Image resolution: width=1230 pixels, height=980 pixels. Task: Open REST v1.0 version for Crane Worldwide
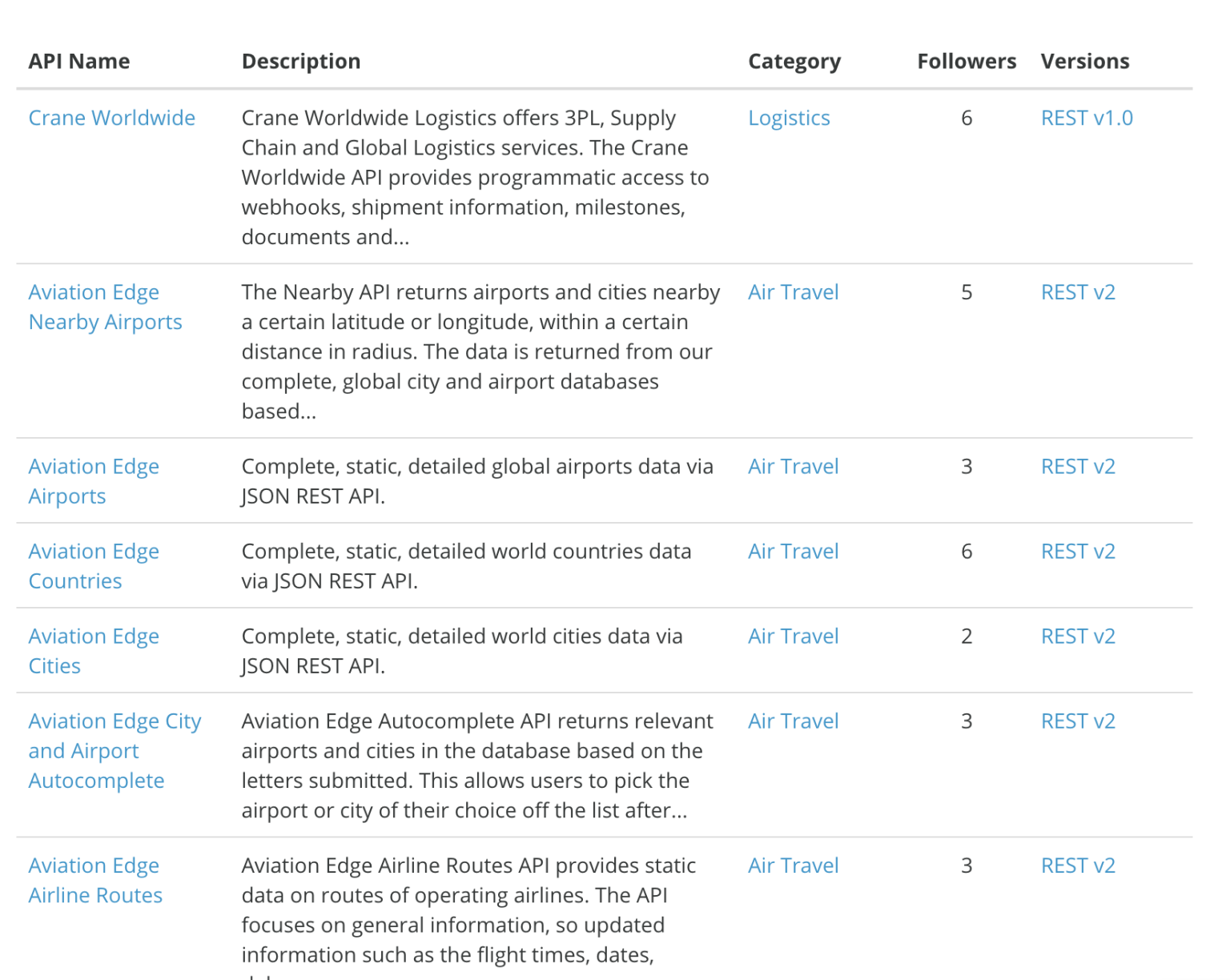[1086, 118]
